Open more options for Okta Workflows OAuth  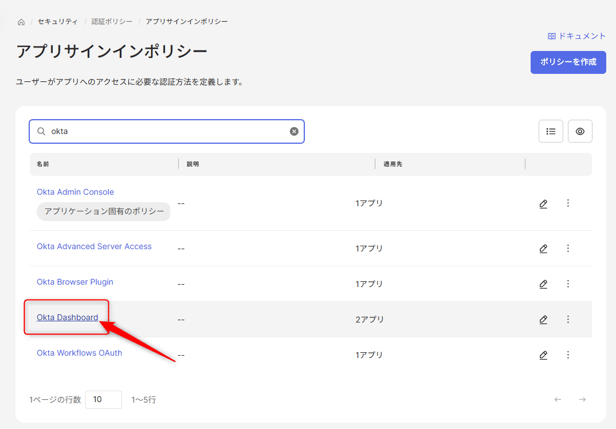tap(568, 355)
